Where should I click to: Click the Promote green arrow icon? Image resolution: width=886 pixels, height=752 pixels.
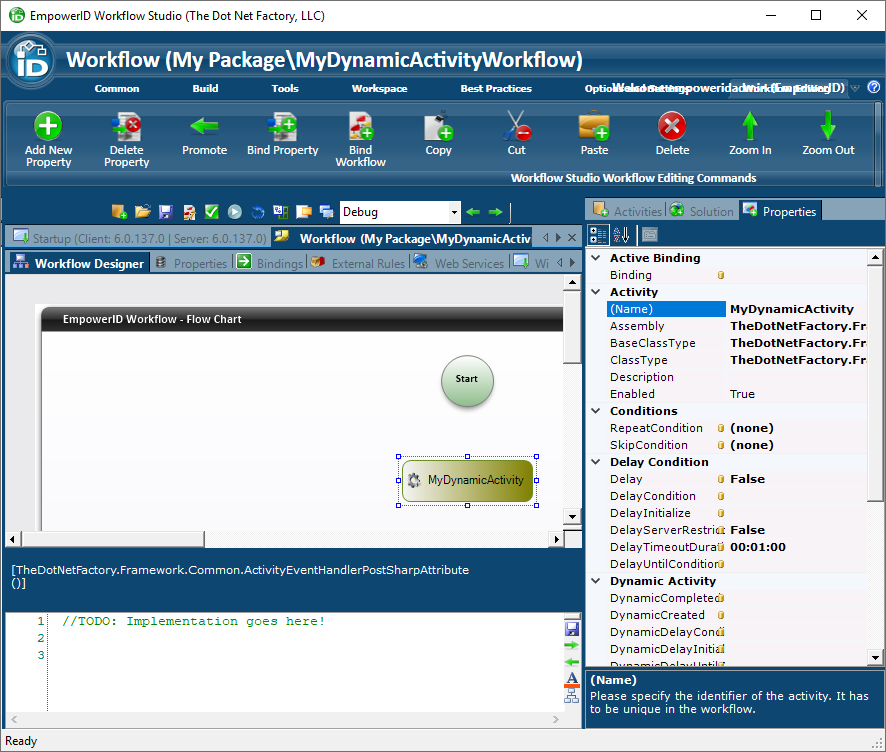click(204, 126)
